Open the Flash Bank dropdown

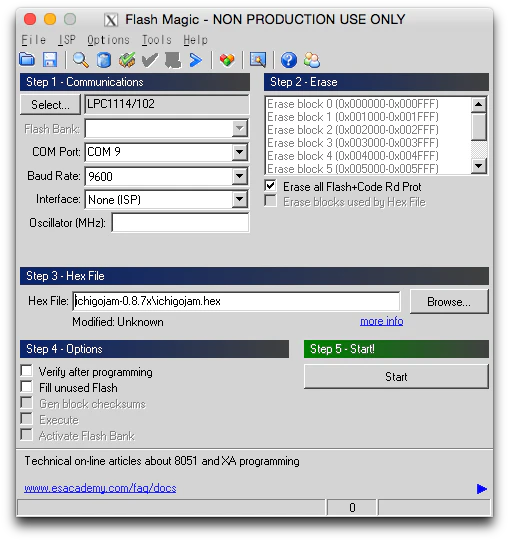pos(239,129)
